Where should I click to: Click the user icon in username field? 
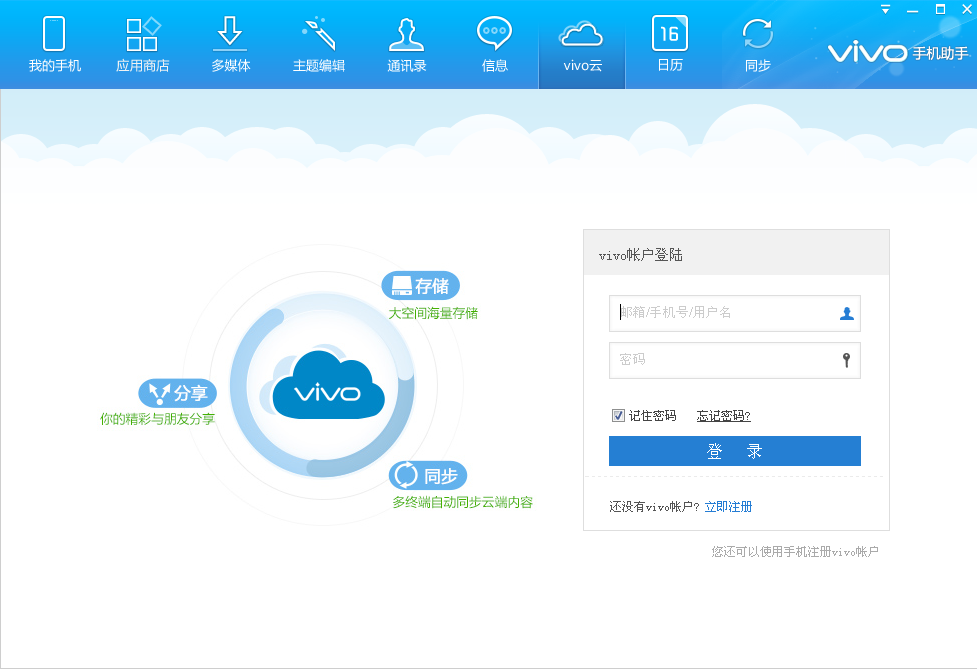click(x=846, y=313)
